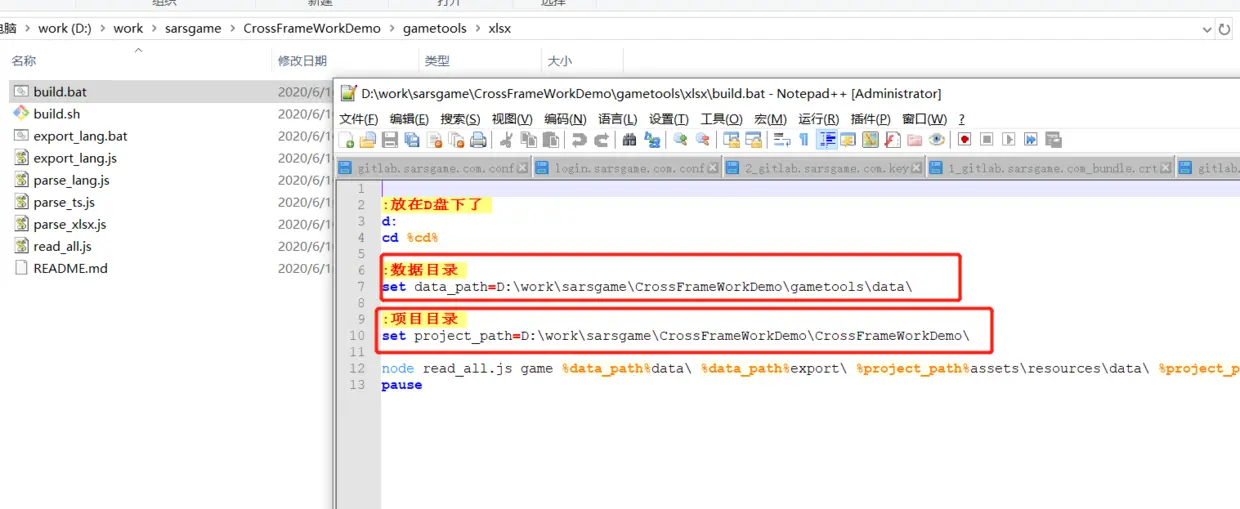This screenshot has height=509, width=1240.
Task: Open the 设置(T) menu
Action: [x=669, y=119]
